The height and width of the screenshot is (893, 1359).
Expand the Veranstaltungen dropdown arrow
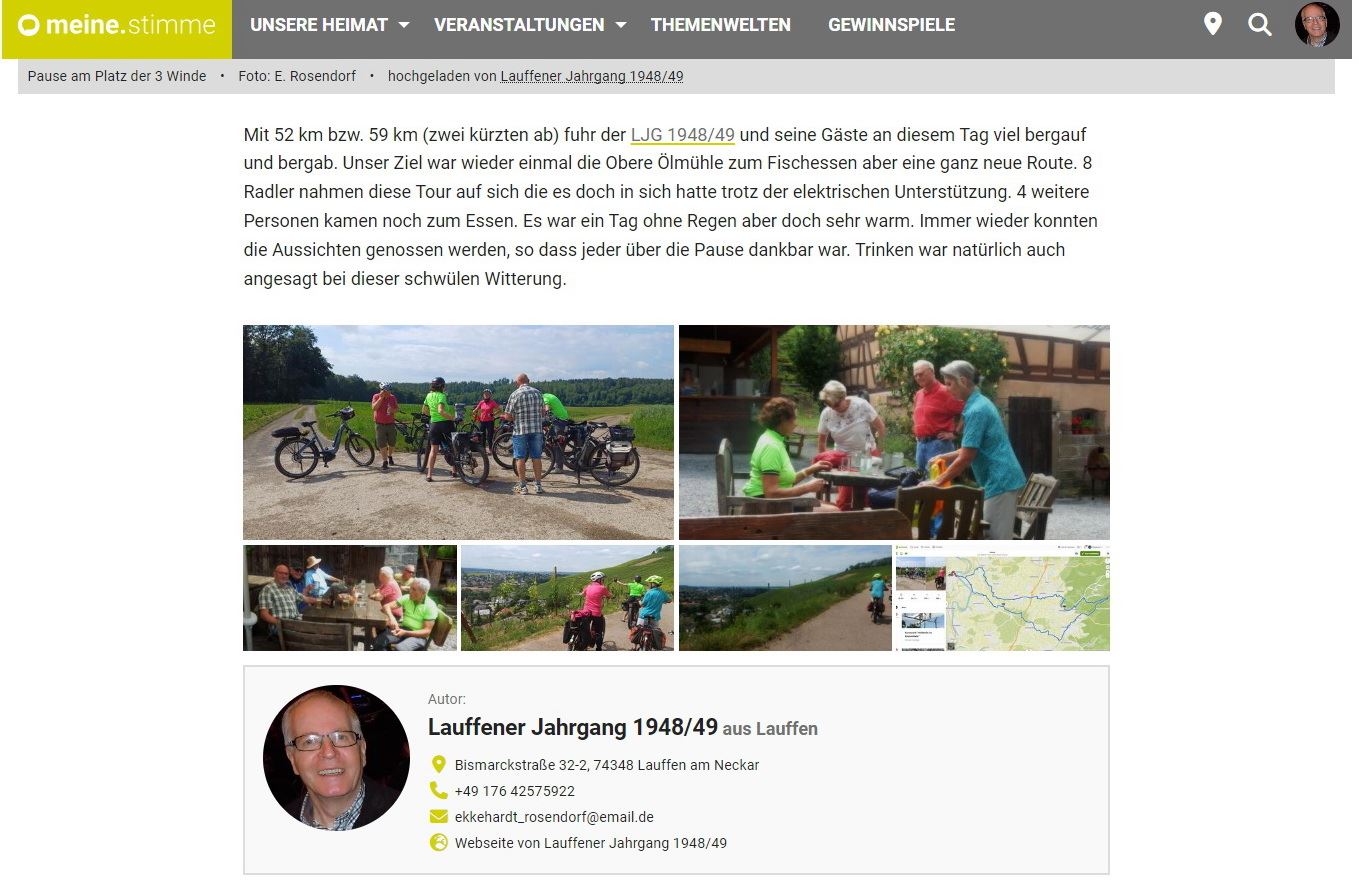[620, 25]
